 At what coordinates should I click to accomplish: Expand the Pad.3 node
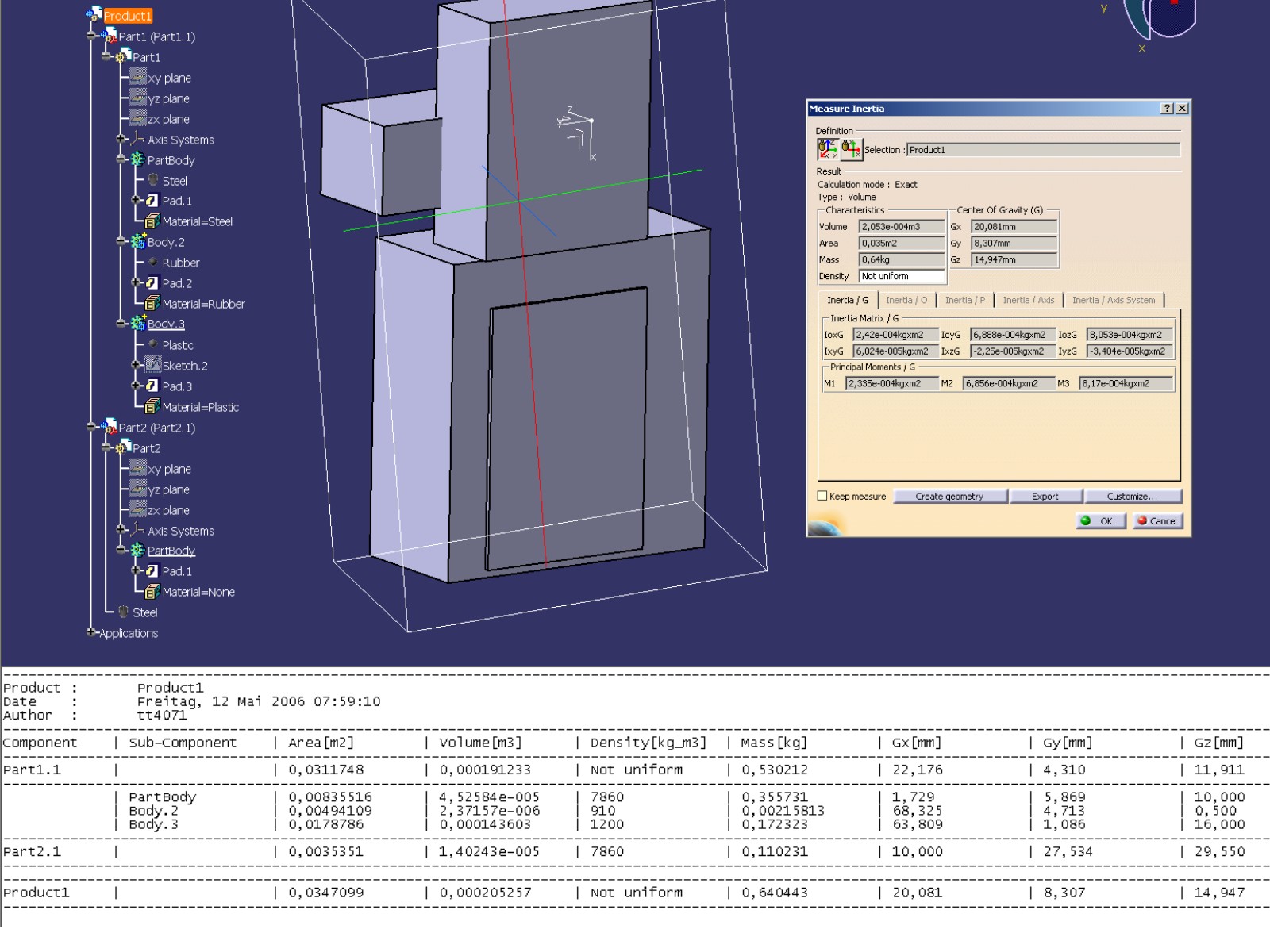[x=136, y=386]
